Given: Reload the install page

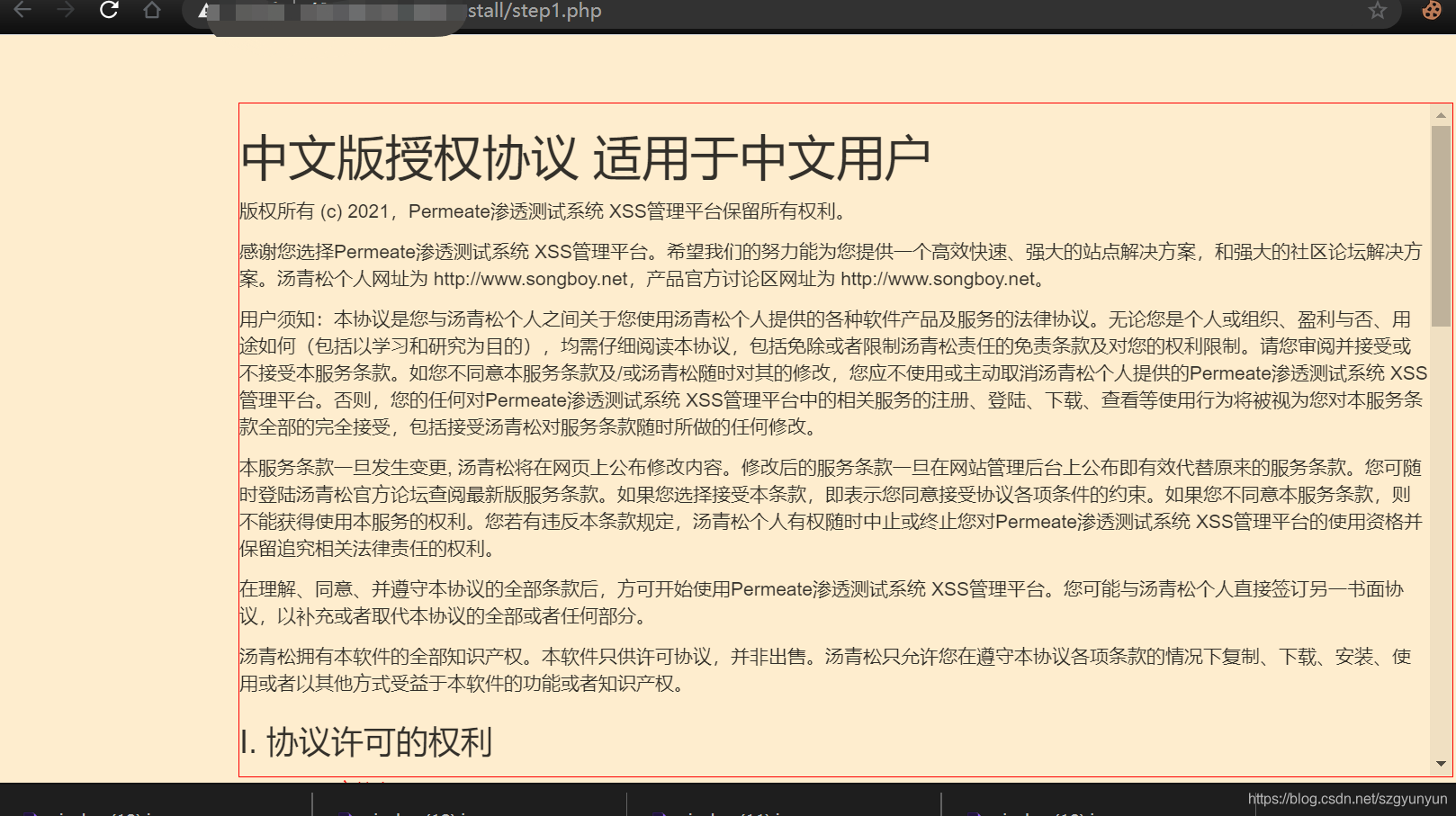Looking at the screenshot, I should (x=108, y=11).
